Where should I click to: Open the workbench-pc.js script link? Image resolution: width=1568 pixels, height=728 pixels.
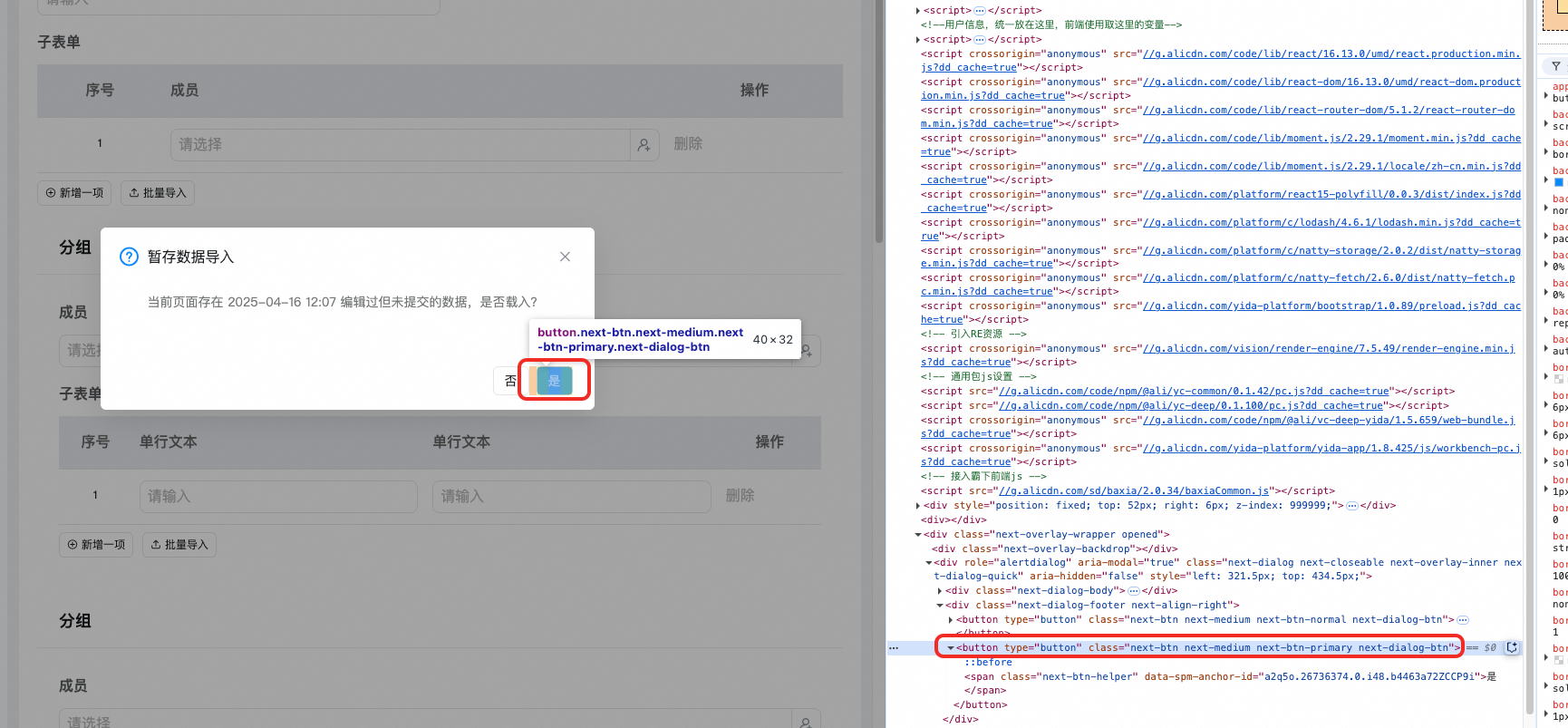pos(1221,455)
